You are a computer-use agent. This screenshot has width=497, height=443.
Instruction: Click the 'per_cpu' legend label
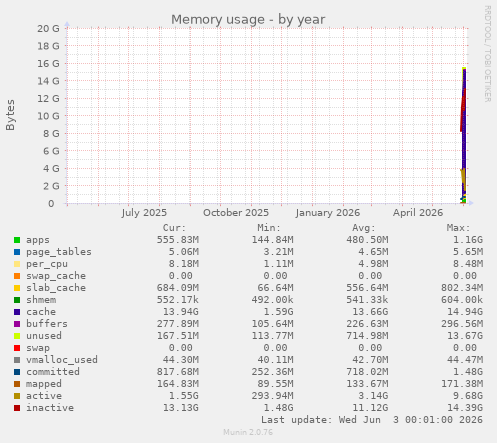[47, 264]
